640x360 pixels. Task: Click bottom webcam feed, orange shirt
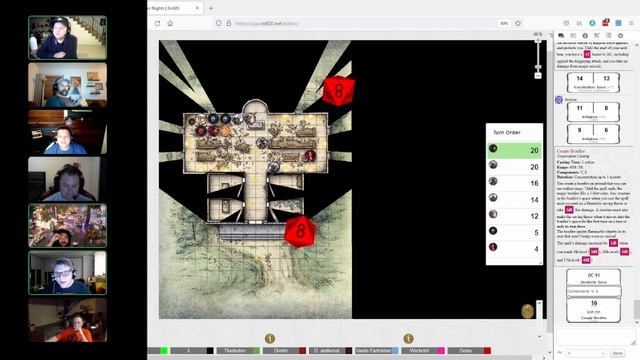(x=67, y=320)
